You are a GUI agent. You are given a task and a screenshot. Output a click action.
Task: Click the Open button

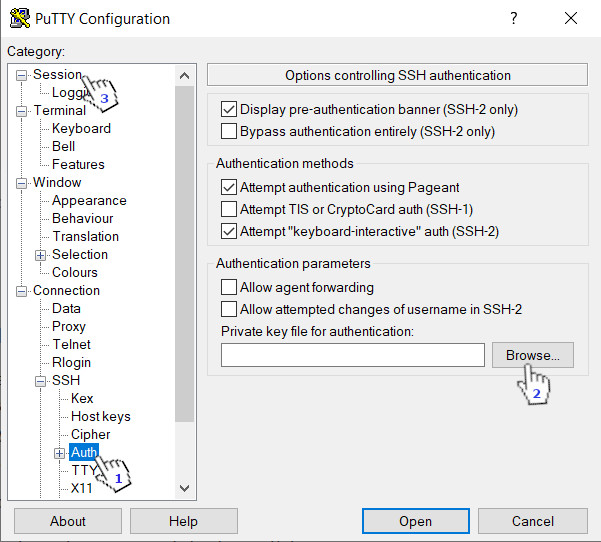click(415, 521)
